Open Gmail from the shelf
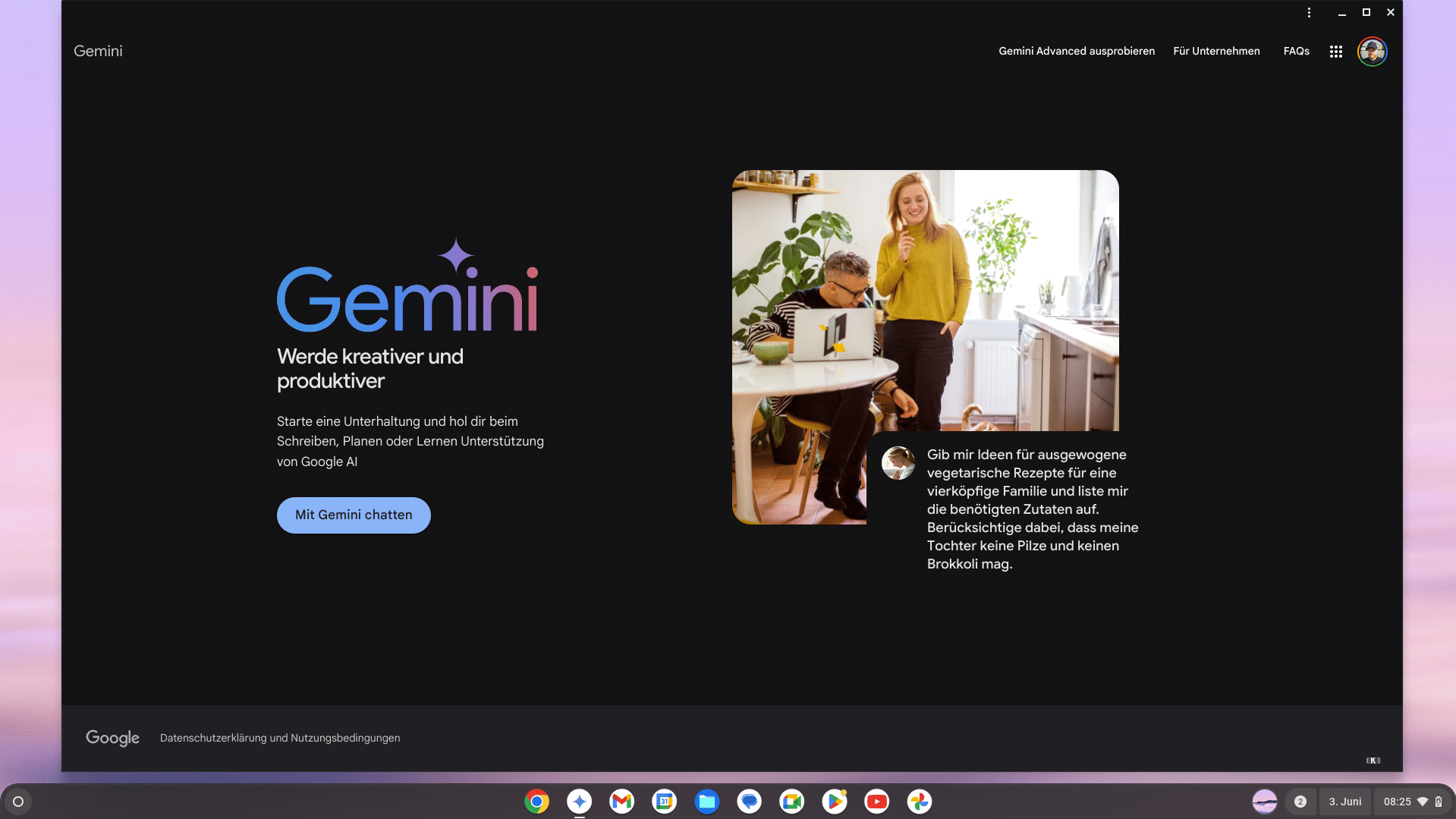1456x819 pixels. (621, 802)
